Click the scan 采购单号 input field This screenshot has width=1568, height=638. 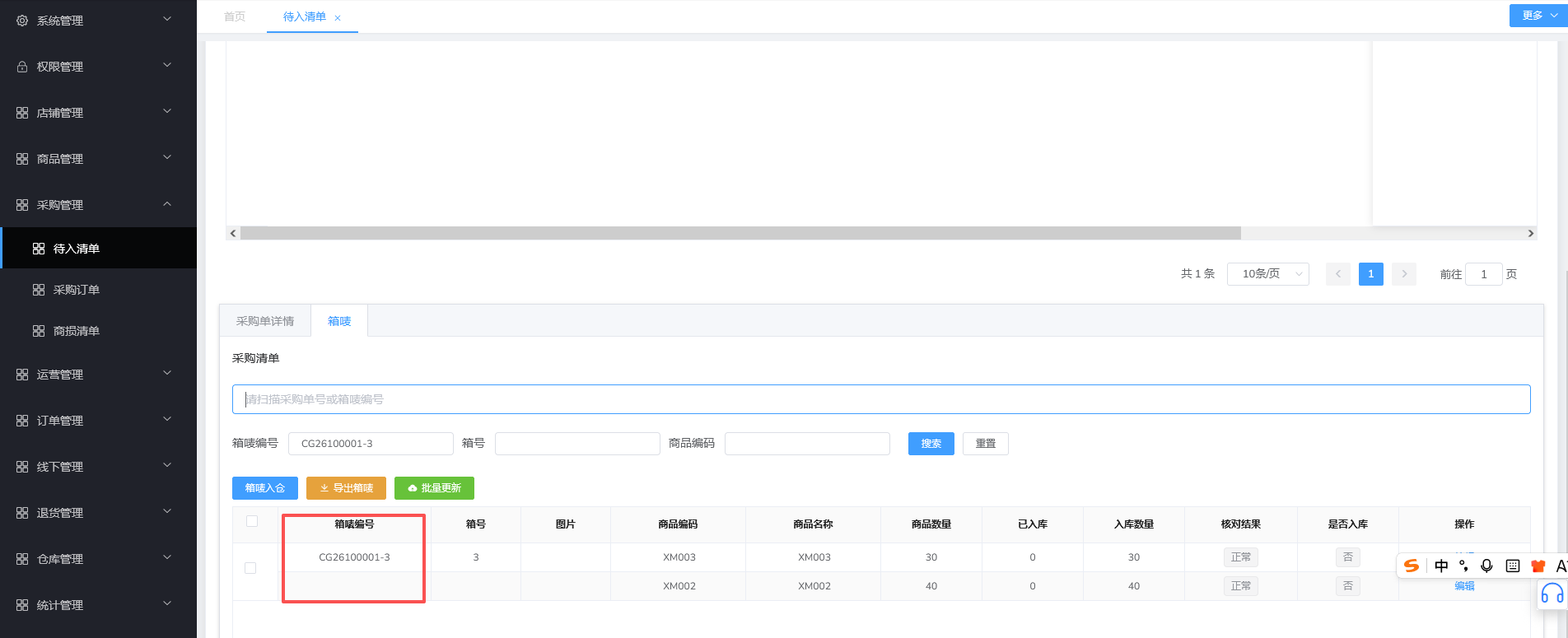pyautogui.click(x=881, y=399)
